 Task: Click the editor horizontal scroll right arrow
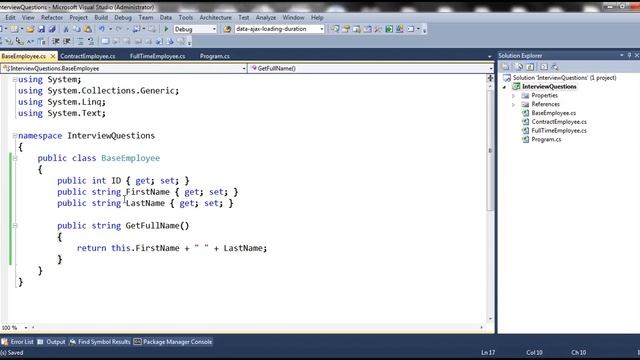(x=482, y=328)
